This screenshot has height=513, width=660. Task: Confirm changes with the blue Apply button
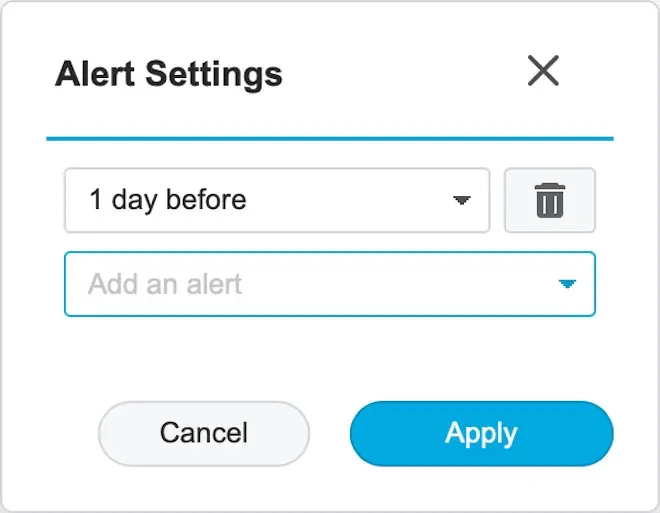[481, 433]
